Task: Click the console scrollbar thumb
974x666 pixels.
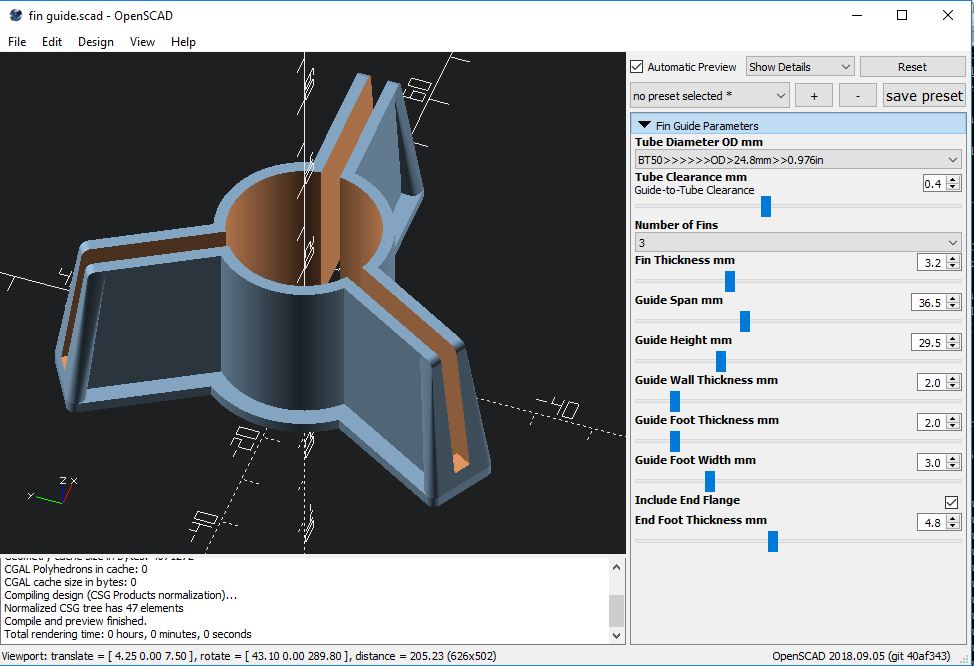Action: 616,611
